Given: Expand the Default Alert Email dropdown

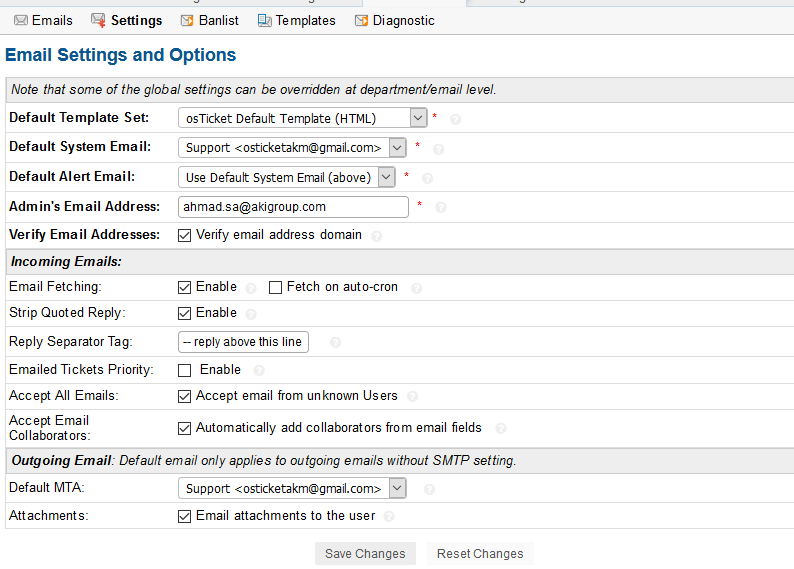Looking at the screenshot, I should click(x=287, y=177).
